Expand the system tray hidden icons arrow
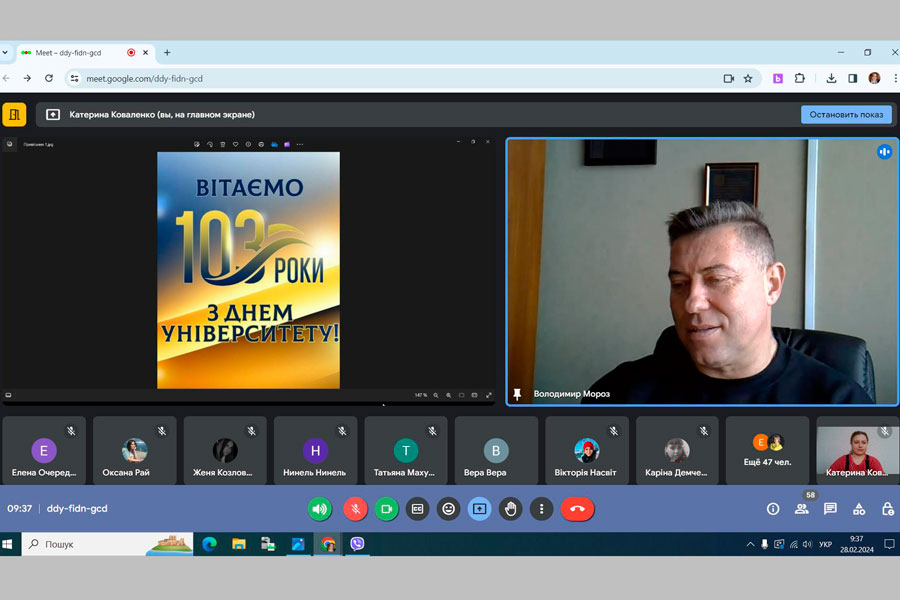The image size is (900, 600). click(x=750, y=544)
